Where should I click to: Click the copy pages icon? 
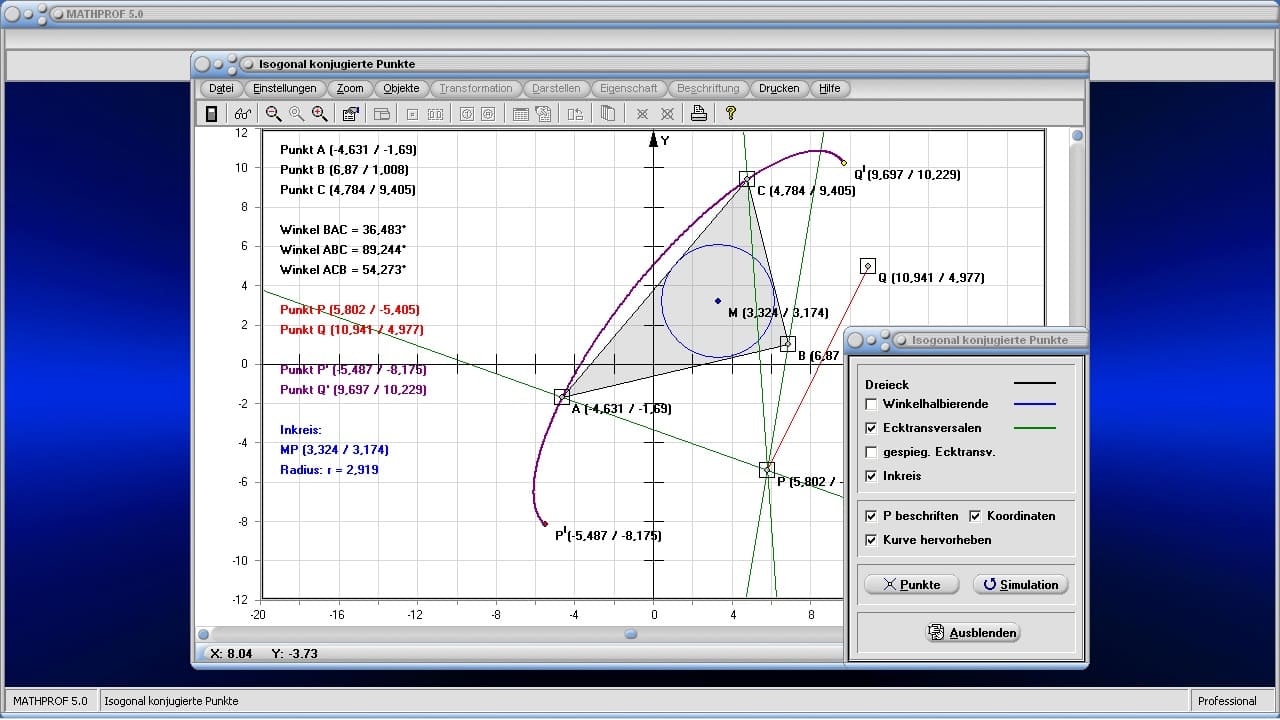[607, 114]
